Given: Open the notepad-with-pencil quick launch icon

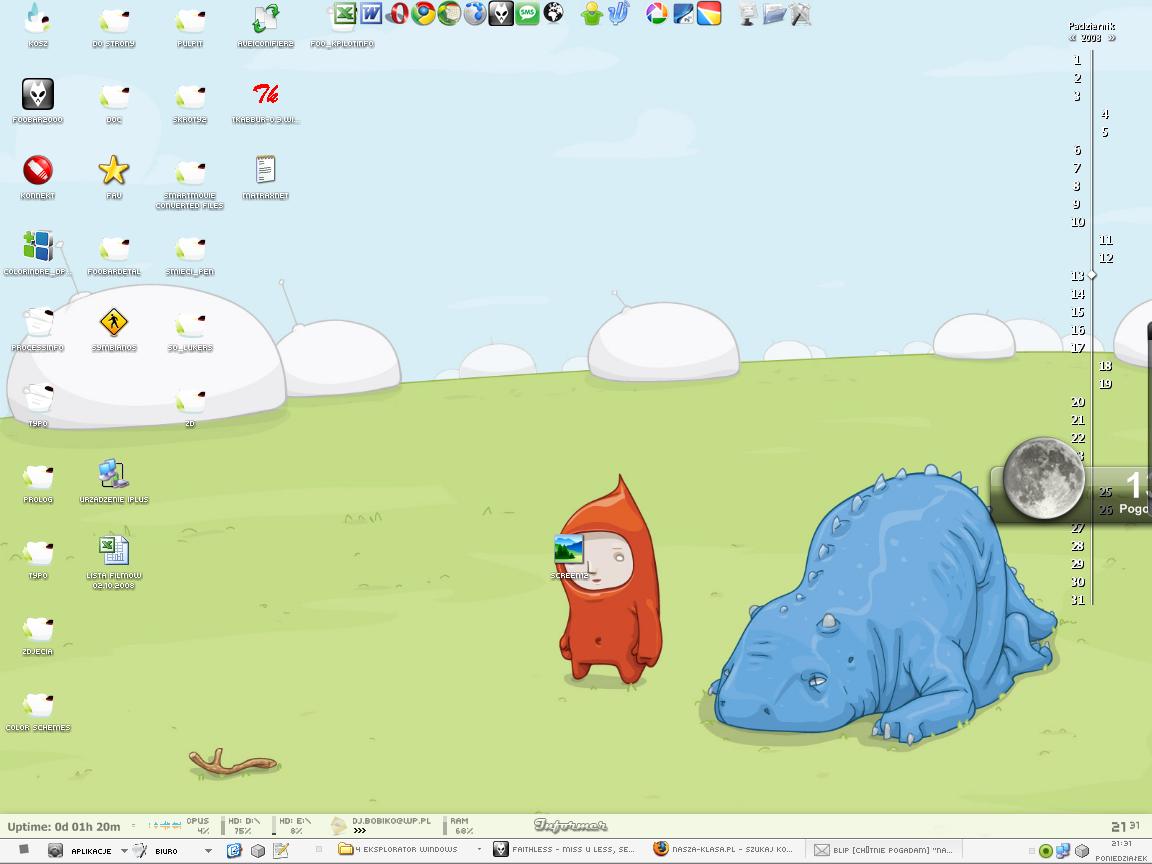Looking at the screenshot, I should click(281, 851).
